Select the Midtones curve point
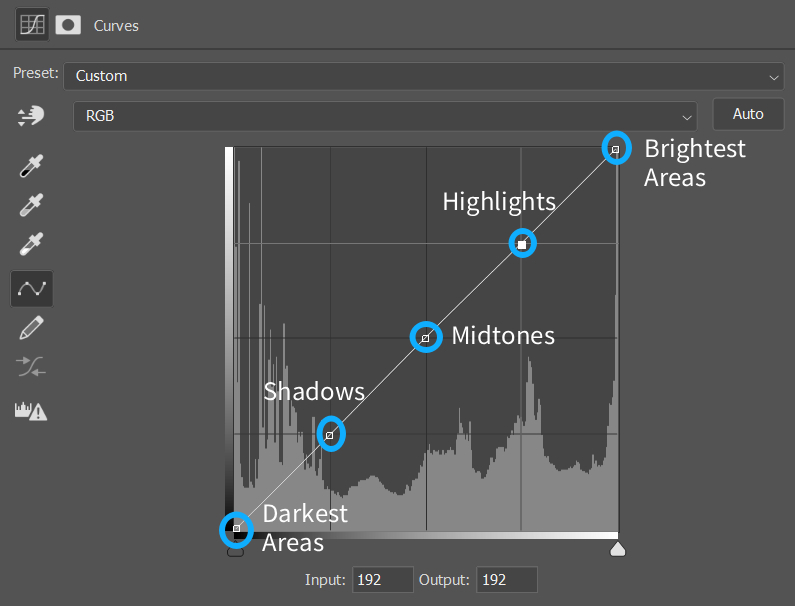This screenshot has height=606, width=795. [x=425, y=338]
